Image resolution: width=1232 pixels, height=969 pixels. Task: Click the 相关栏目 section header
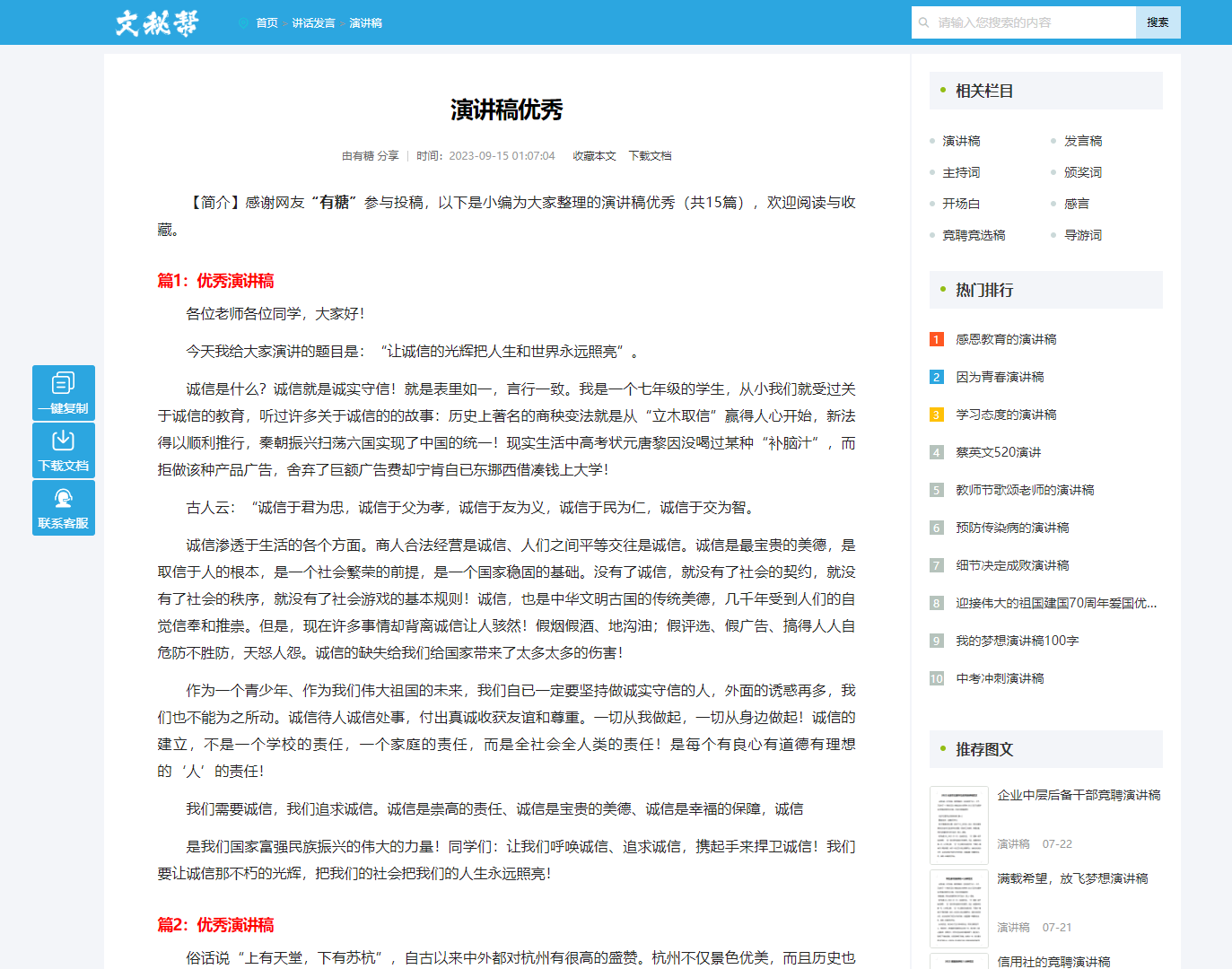click(x=1046, y=91)
